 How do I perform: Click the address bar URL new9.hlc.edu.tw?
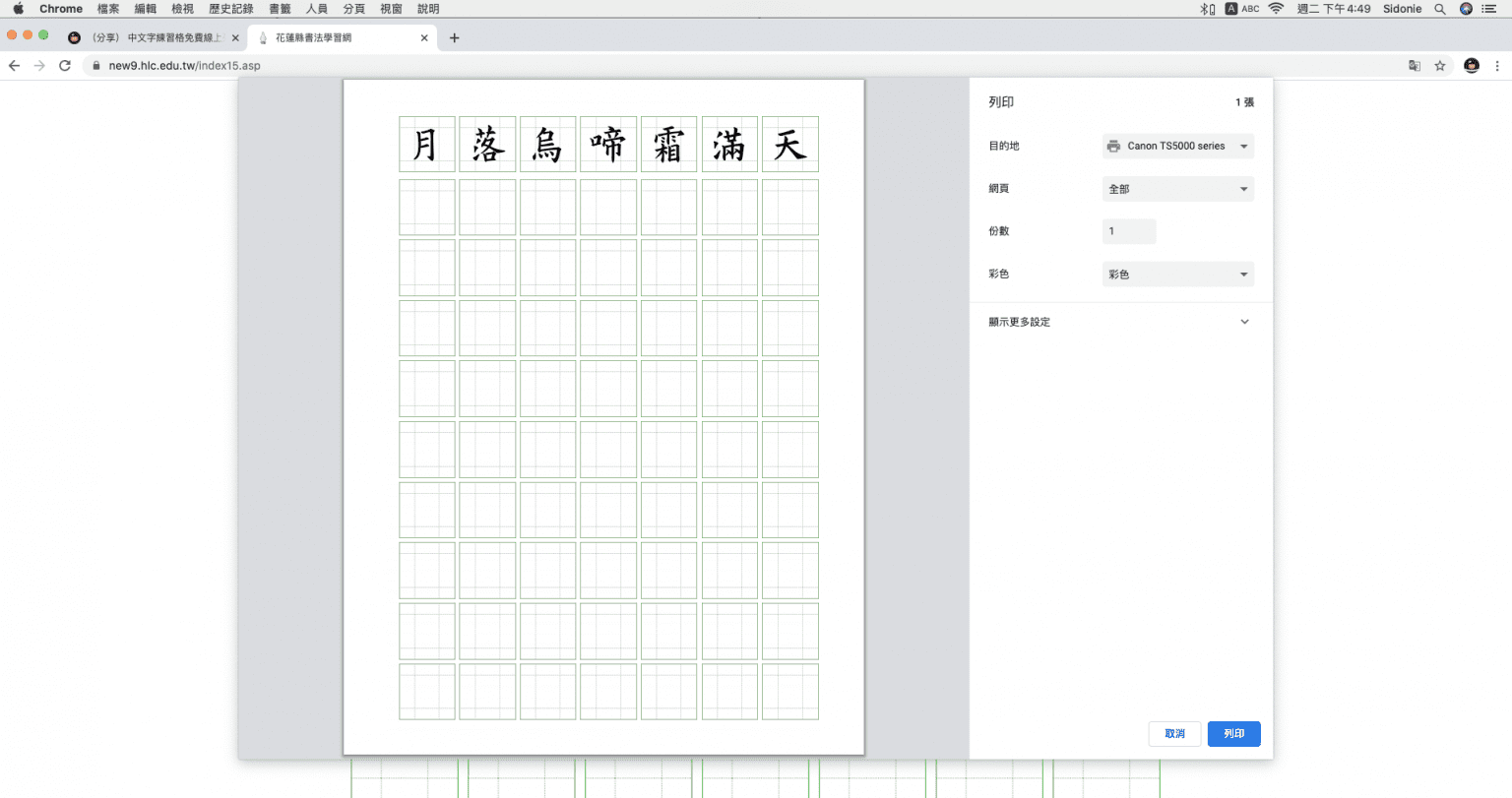pos(184,66)
